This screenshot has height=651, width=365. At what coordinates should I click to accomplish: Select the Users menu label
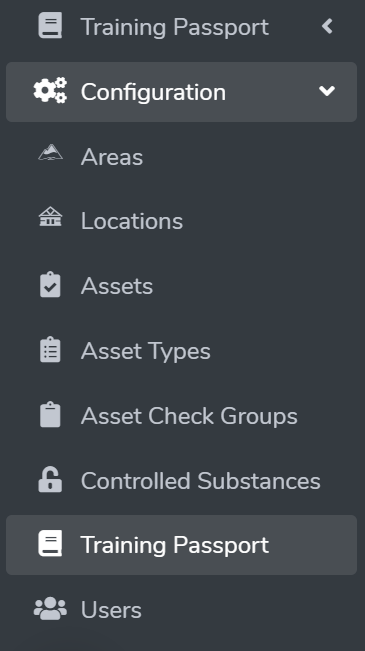(111, 610)
